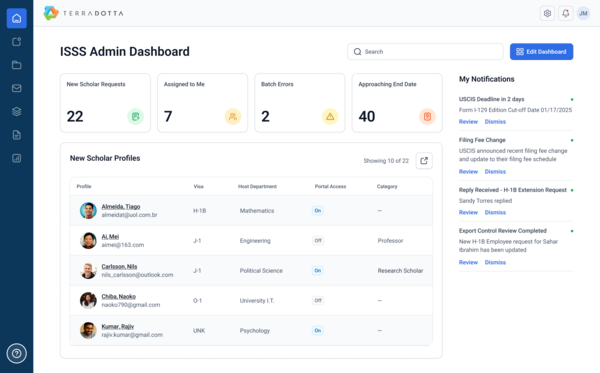The image size is (600, 373).
Task: Open Ai, Mei profile link
Action: 110,236
